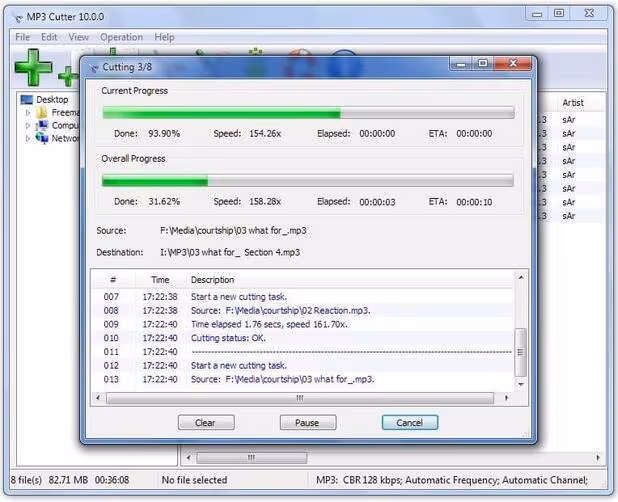
Task: Select log row 013 Source 03 what for_.mp3
Action: (x=302, y=379)
